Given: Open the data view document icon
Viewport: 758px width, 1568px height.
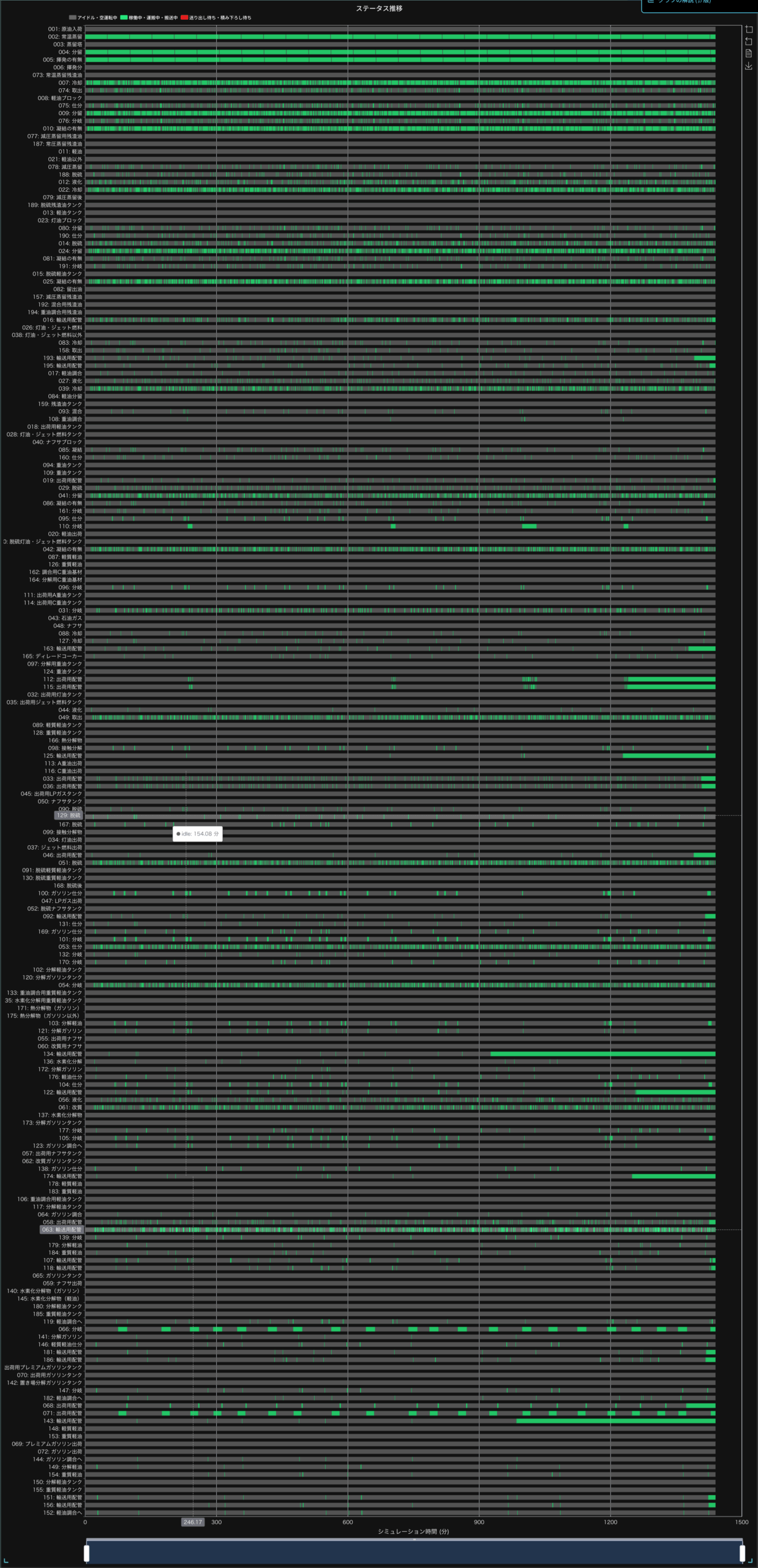Looking at the screenshot, I should 748,54.
